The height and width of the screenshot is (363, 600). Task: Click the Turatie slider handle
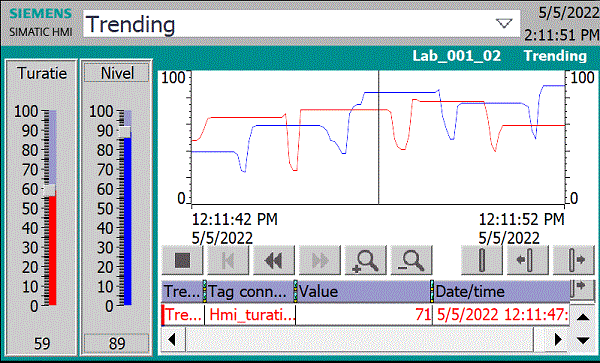50,190
